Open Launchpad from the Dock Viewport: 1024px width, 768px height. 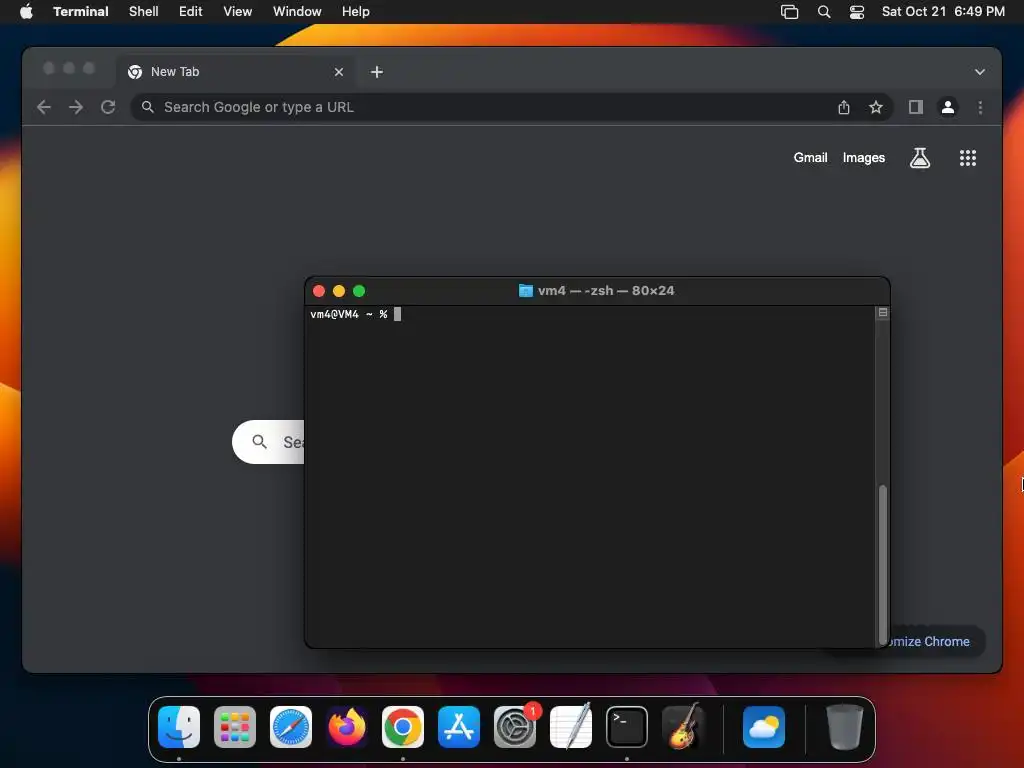tap(235, 727)
